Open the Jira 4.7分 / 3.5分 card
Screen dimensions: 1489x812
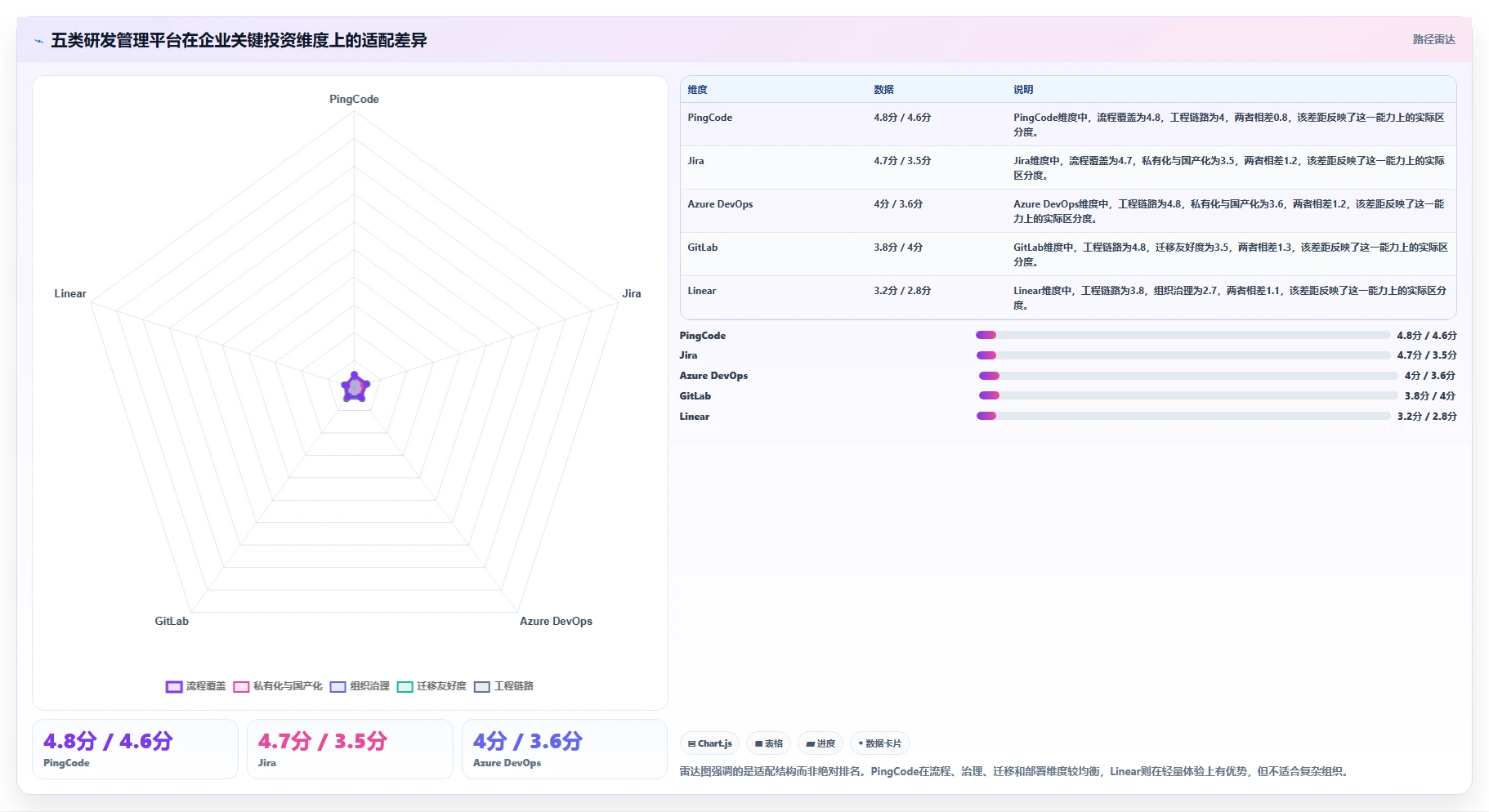click(350, 749)
